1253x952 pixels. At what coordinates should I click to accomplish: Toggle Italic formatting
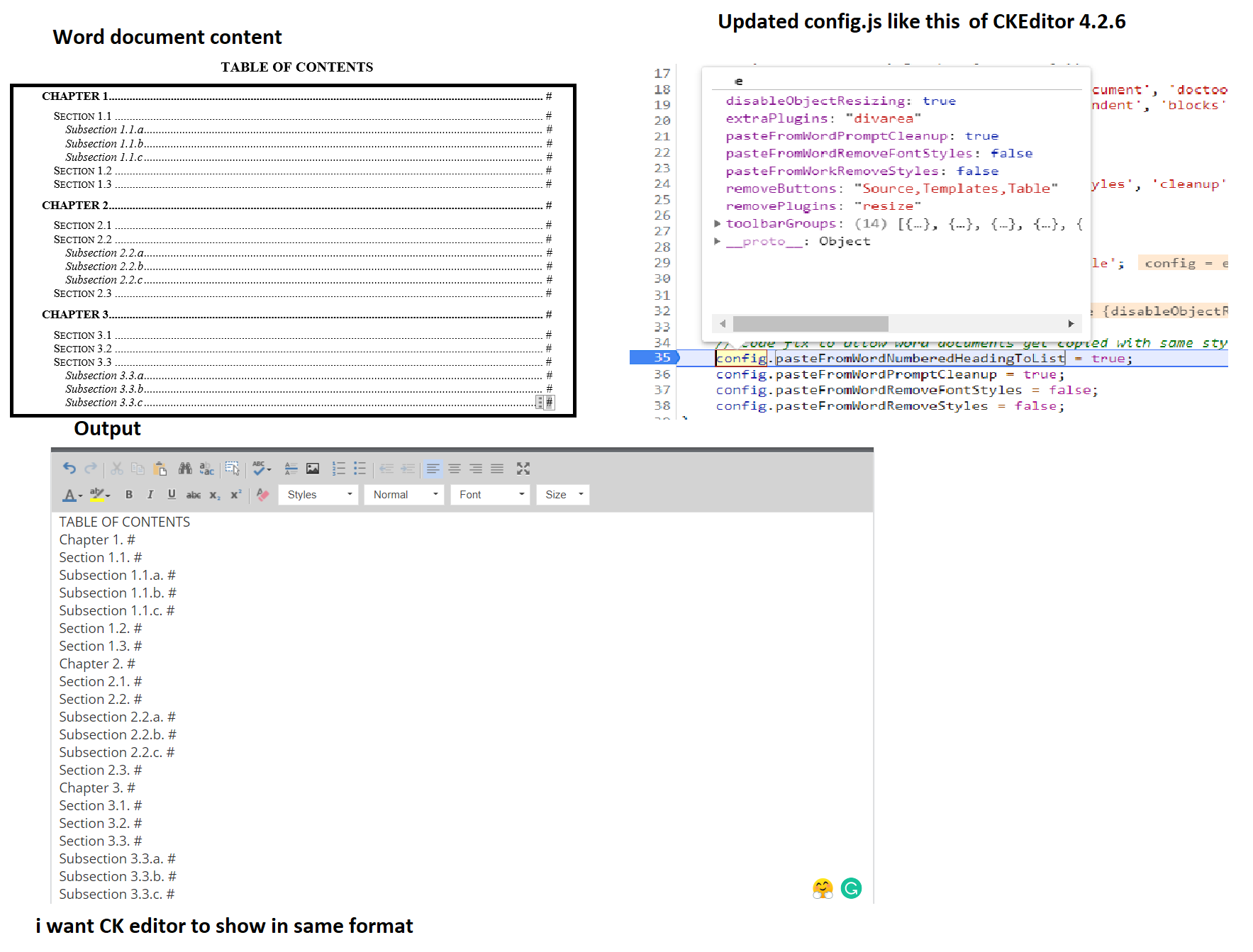point(150,495)
